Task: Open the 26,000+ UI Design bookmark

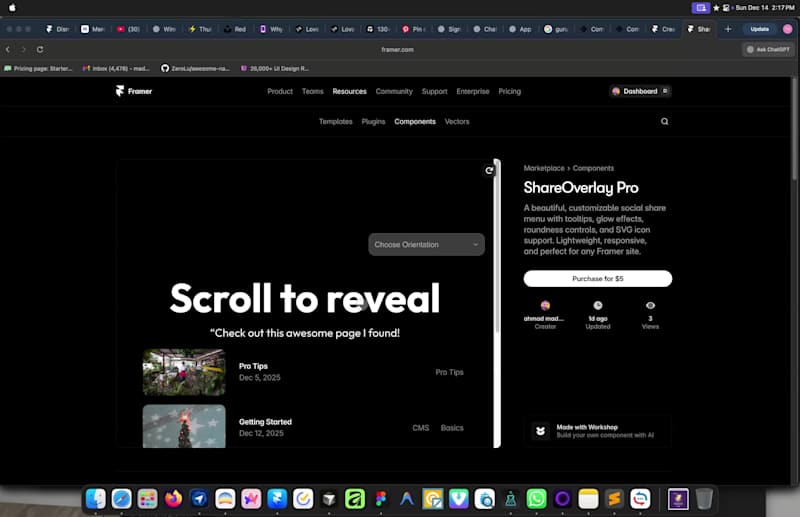Action: pyautogui.click(x=275, y=68)
